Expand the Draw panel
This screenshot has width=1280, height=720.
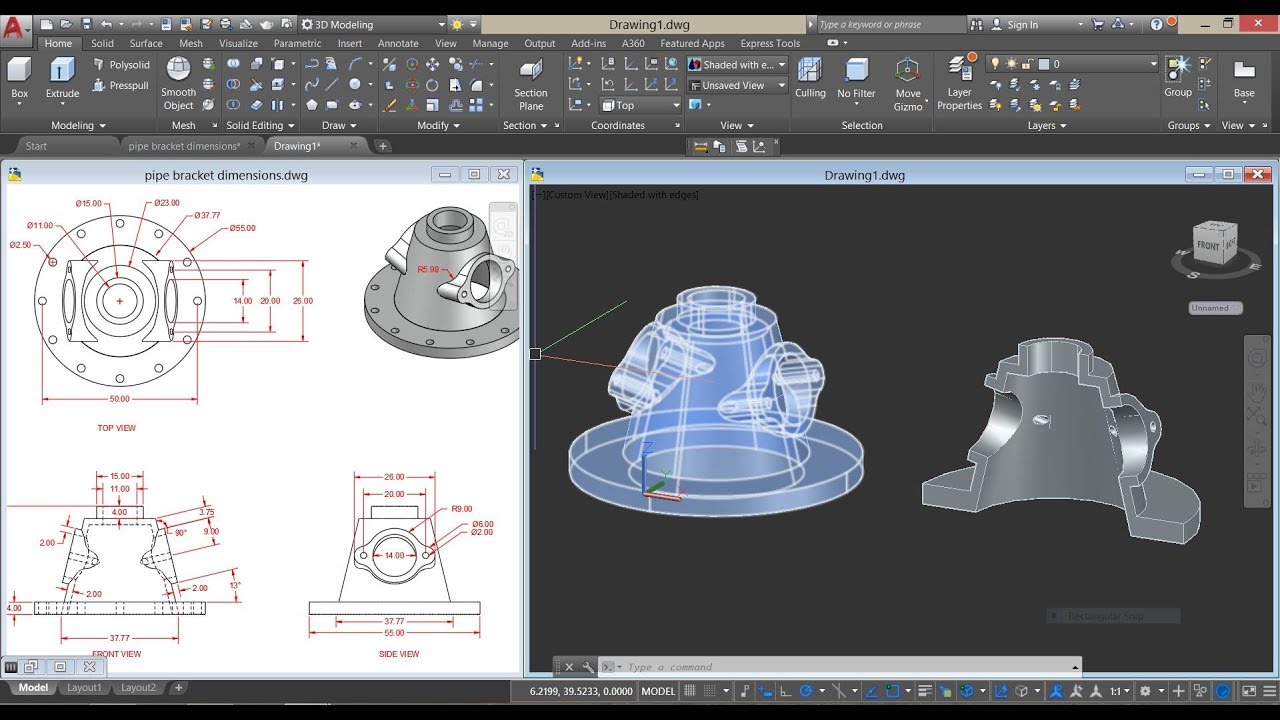click(x=339, y=125)
